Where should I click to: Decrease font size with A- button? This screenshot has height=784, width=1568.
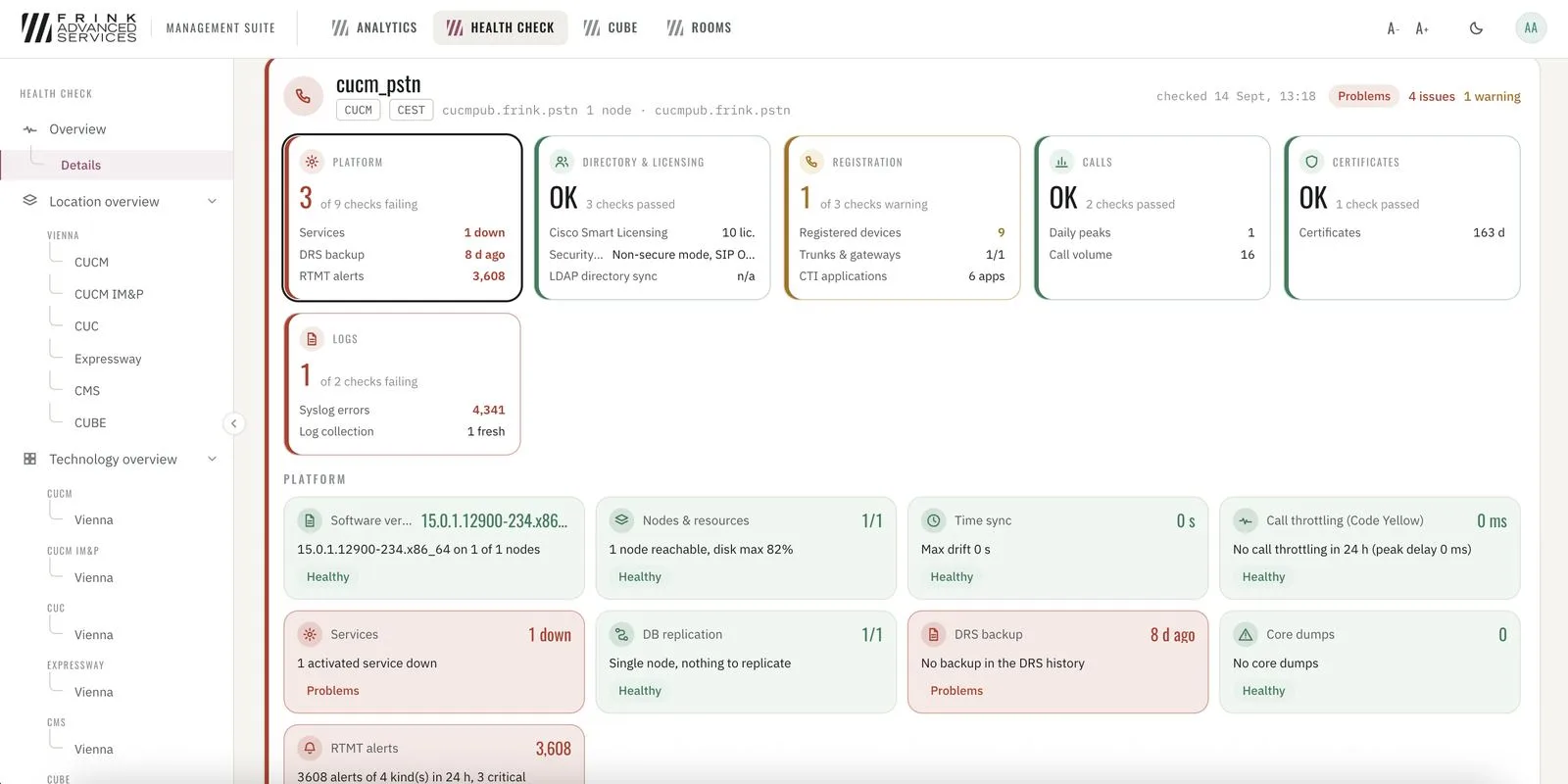coord(1393,28)
